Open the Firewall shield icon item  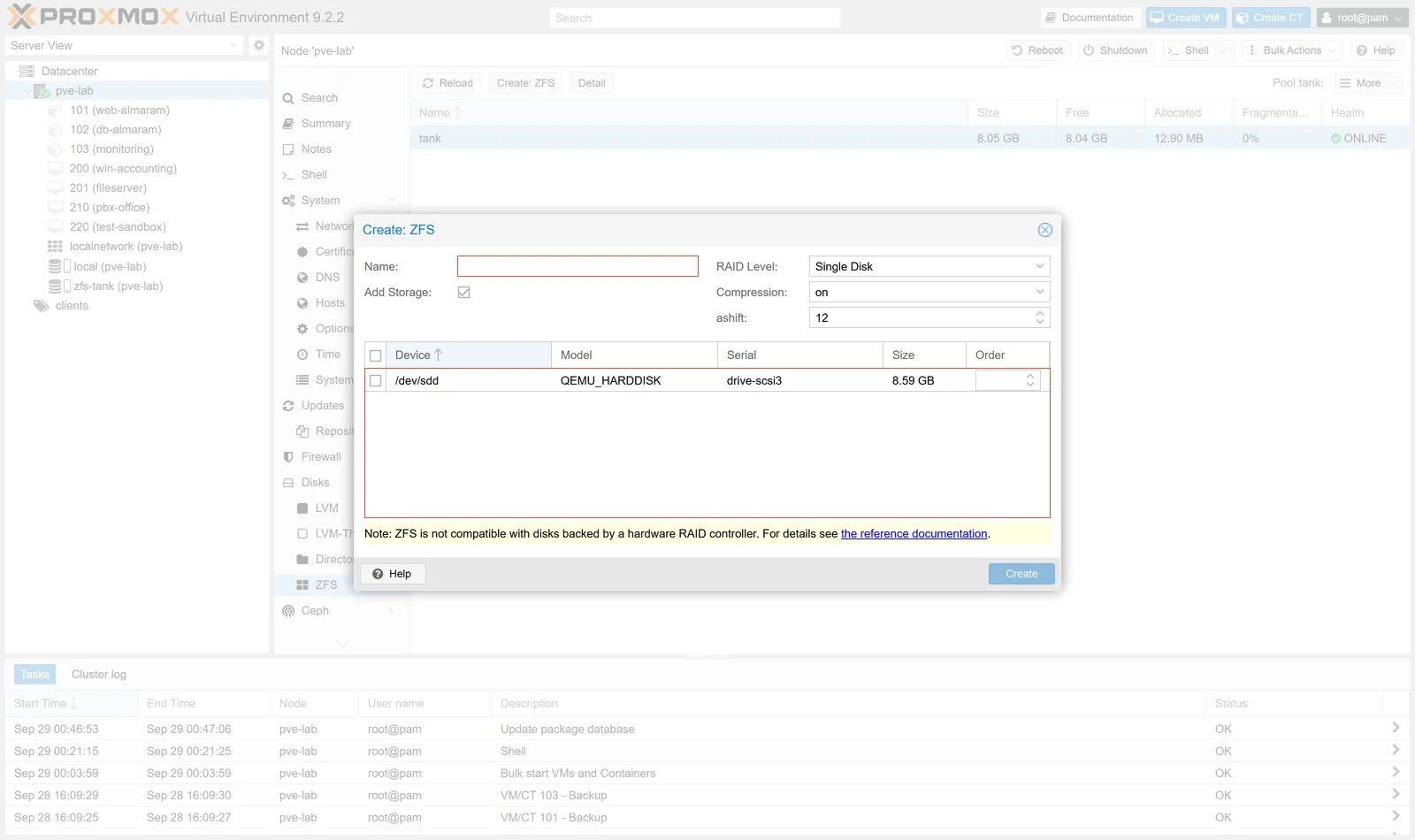click(288, 457)
